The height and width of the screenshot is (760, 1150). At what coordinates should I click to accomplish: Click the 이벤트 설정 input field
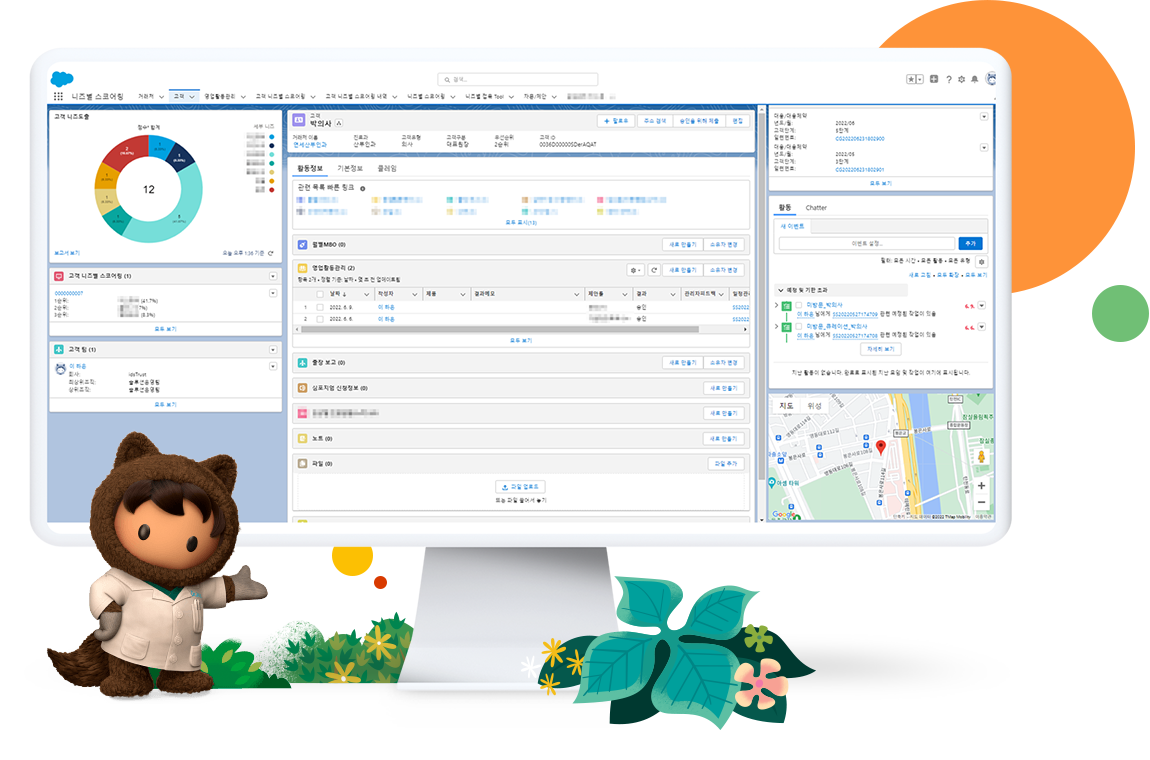click(867, 244)
